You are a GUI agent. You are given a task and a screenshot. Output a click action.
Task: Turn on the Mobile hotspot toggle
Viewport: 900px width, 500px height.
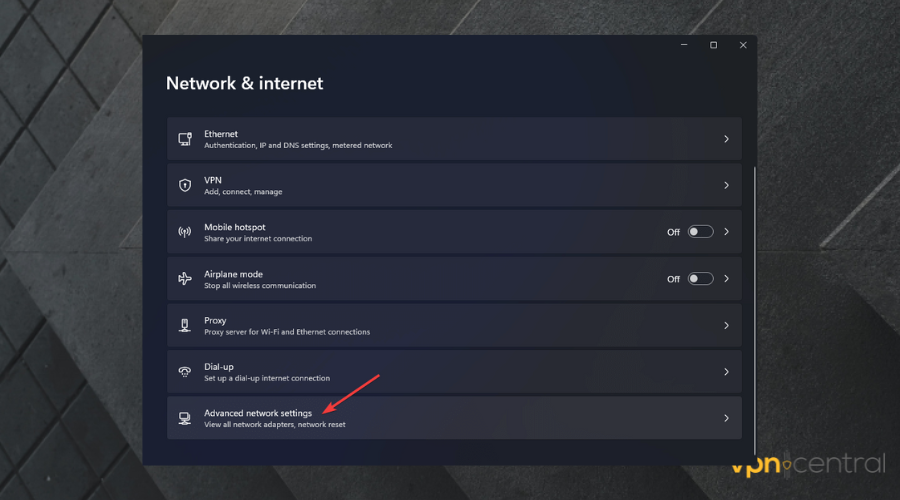(x=700, y=232)
